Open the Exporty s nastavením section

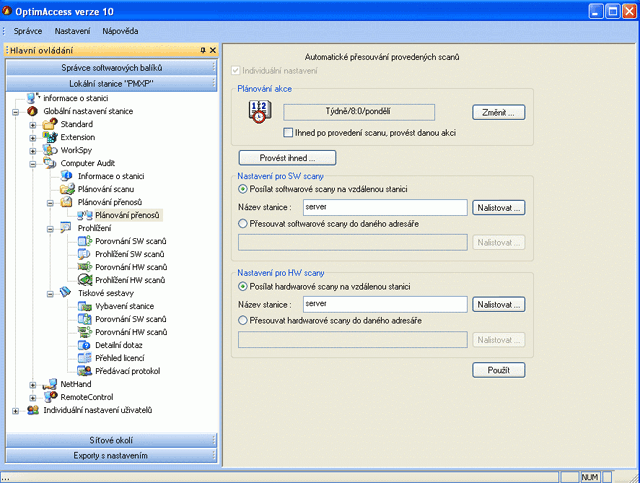pyautogui.click(x=111, y=455)
